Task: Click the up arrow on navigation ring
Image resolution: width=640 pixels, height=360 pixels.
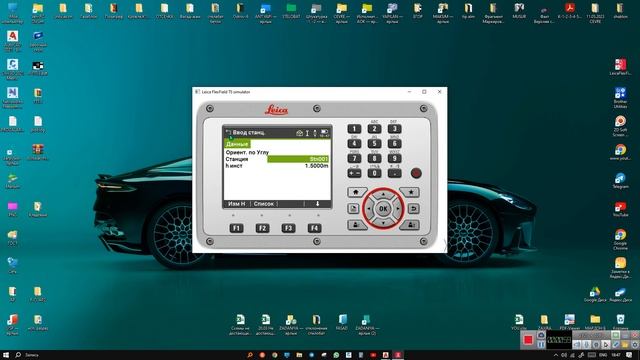Action: point(383,195)
